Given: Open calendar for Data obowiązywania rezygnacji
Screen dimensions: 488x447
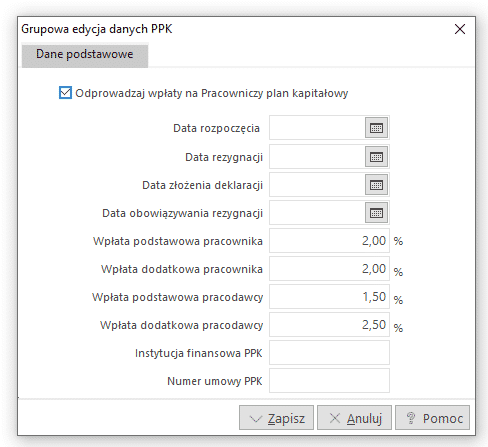Looking at the screenshot, I should tap(377, 213).
